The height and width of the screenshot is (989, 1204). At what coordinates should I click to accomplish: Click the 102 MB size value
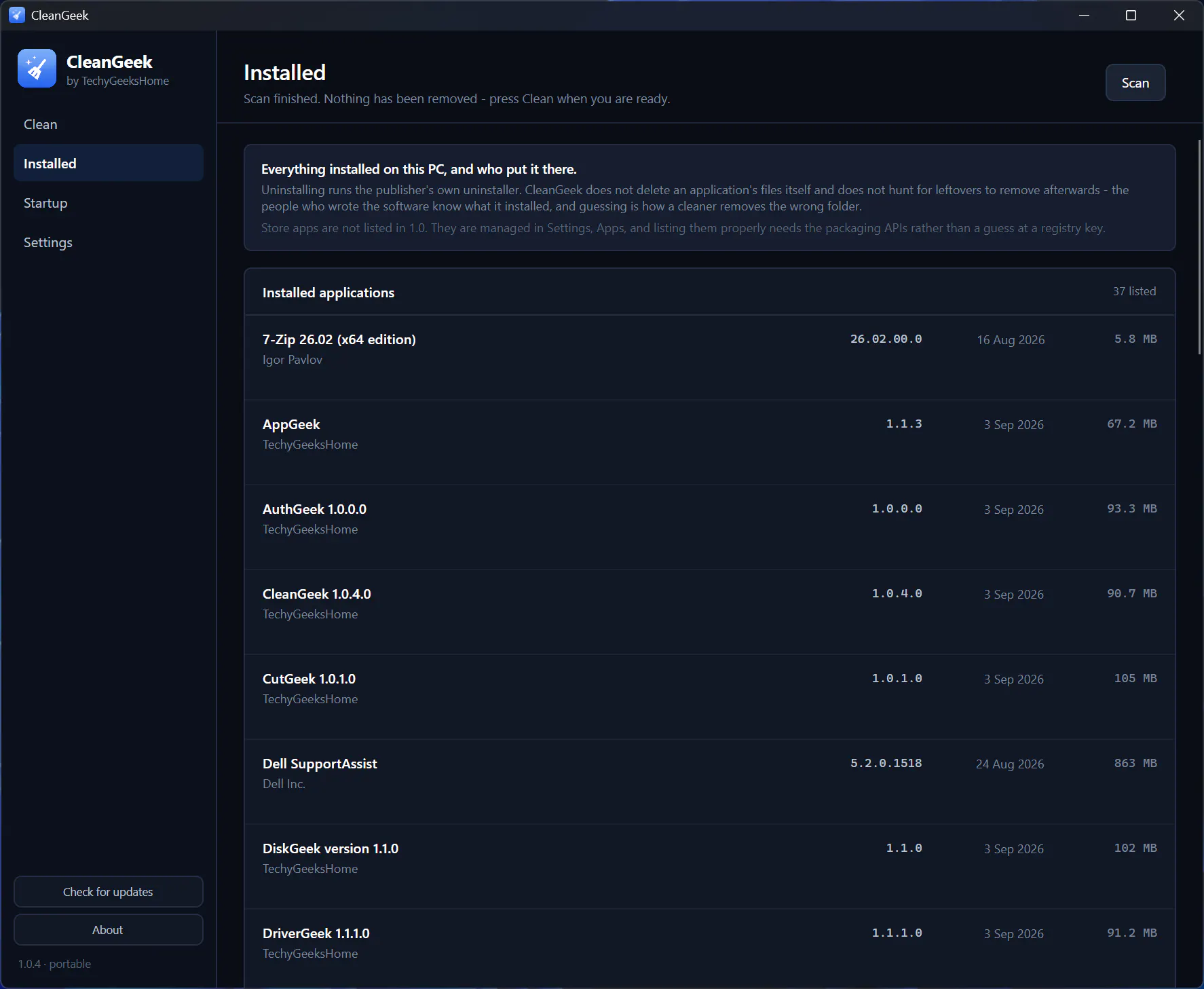(x=1135, y=848)
